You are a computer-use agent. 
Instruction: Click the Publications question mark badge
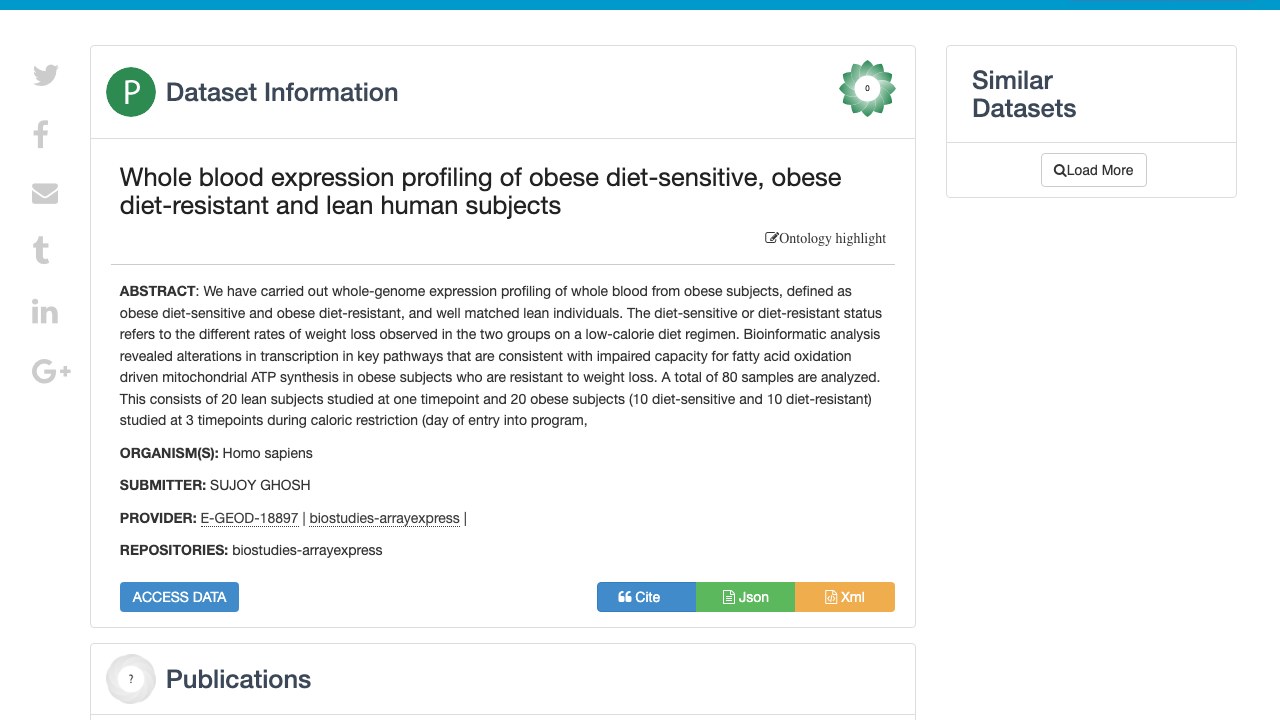tap(131, 679)
